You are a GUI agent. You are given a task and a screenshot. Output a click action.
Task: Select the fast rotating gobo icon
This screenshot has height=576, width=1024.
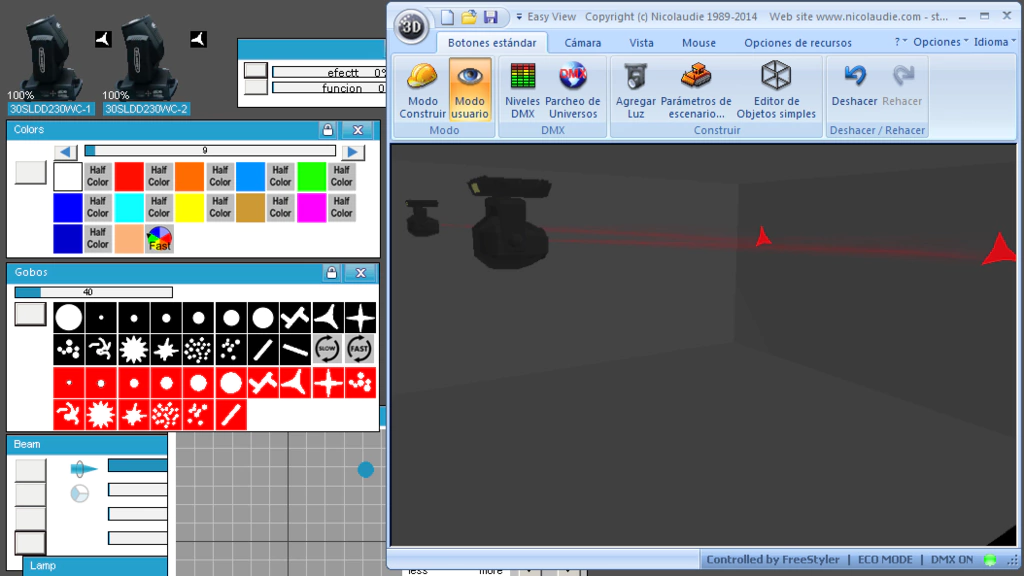coord(360,349)
